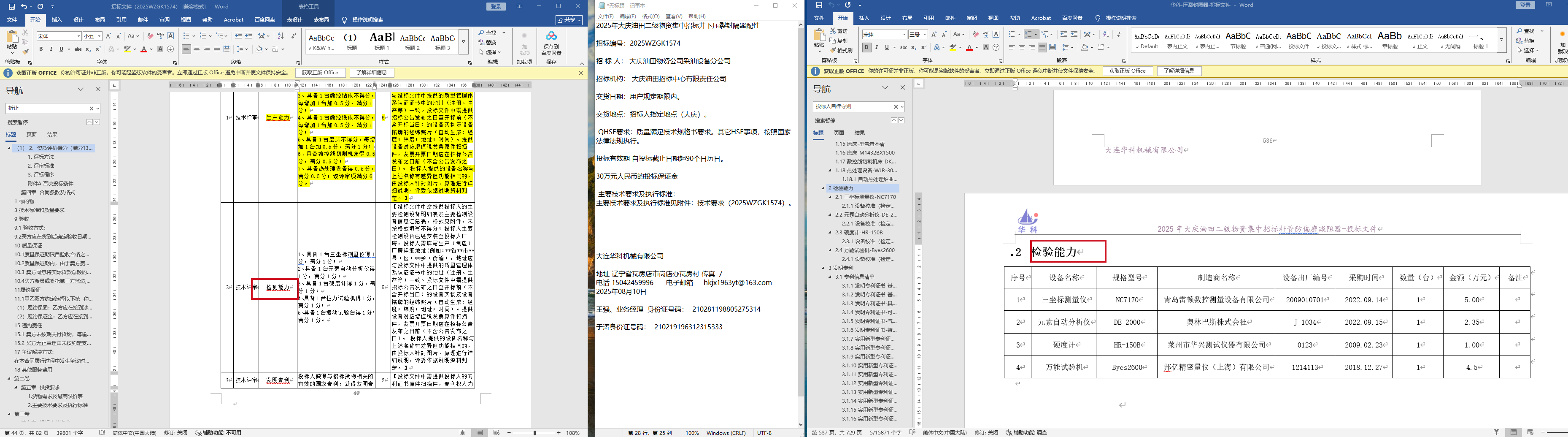This screenshot has width=1568, height=437.
Task: Toggle left alignment in left Word ribbon
Action: point(187,49)
